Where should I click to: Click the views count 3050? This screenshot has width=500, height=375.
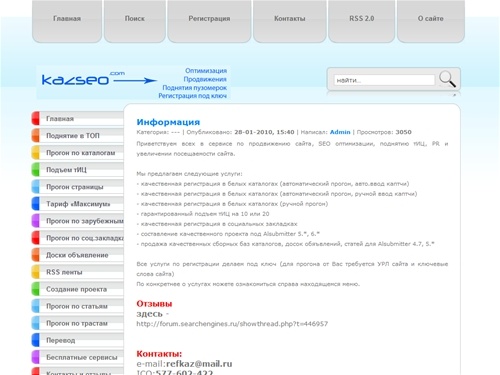(x=403, y=132)
